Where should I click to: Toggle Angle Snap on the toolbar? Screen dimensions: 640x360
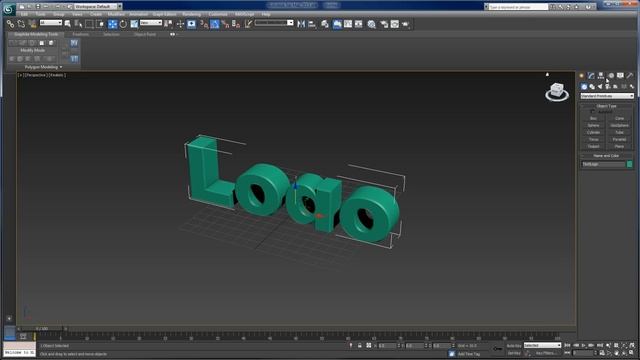(x=215, y=24)
